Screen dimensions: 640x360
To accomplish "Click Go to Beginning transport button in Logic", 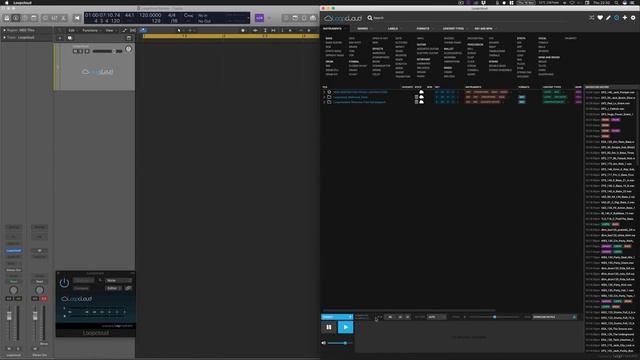I will 77,18.
